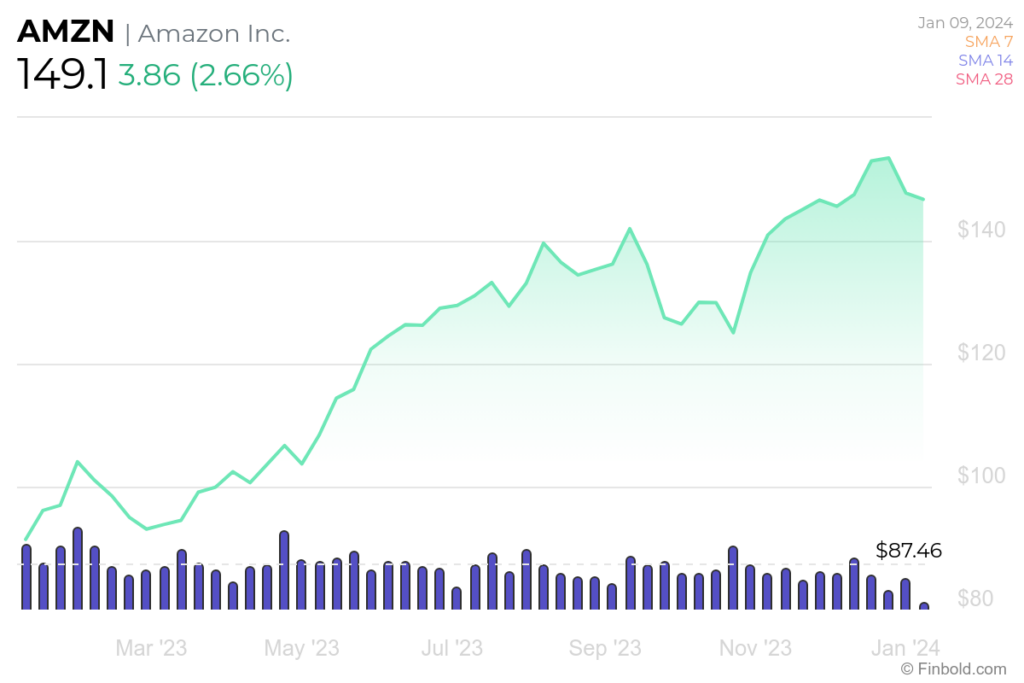The height and width of the screenshot is (683, 1024).
Task: Click the 149.1 price value
Action: [x=63, y=74]
